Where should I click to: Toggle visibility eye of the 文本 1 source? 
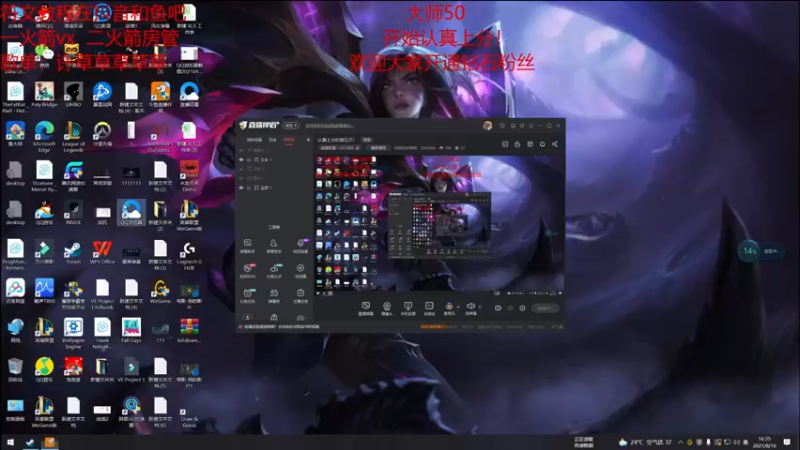point(241,160)
